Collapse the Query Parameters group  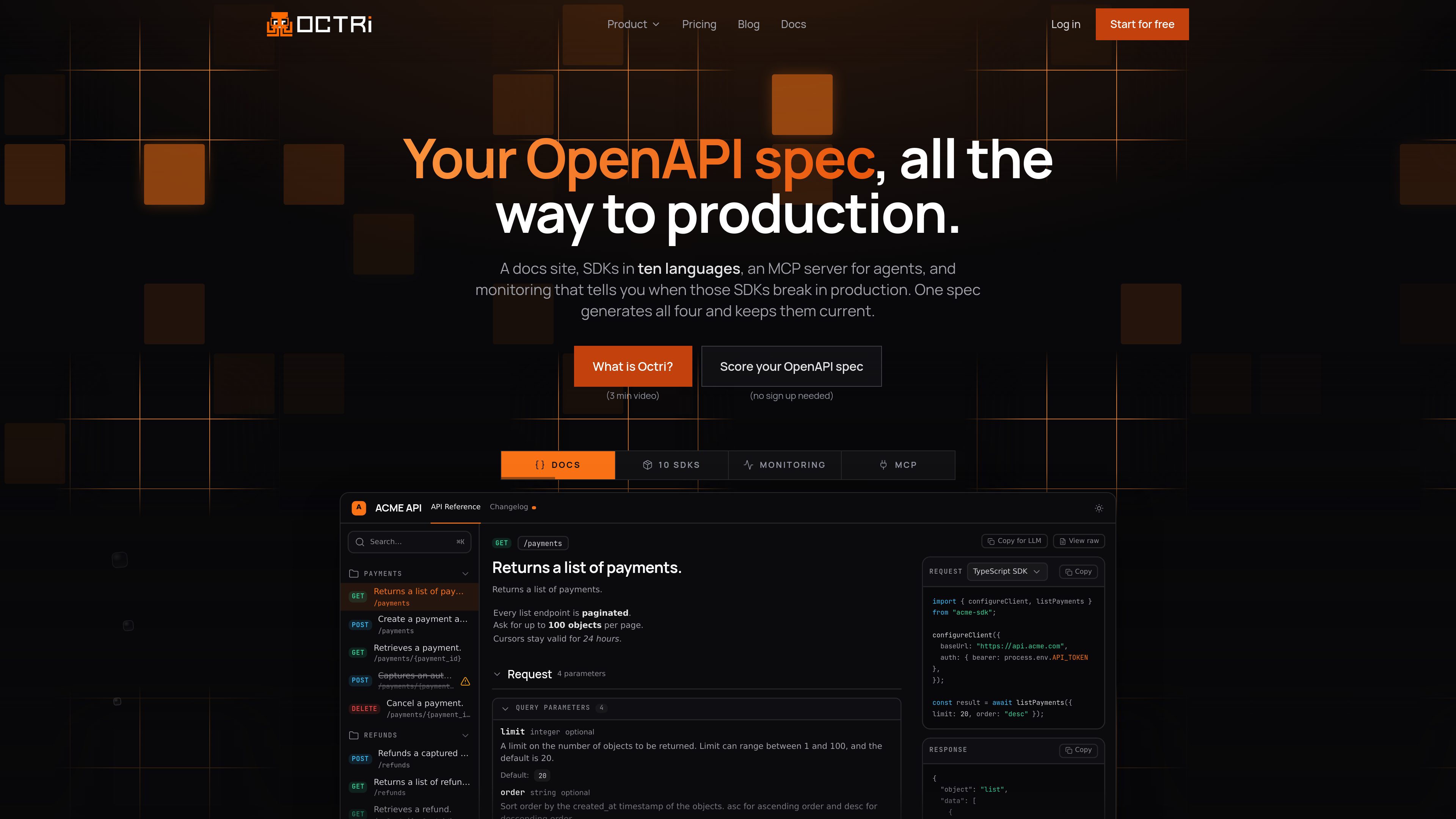tap(505, 708)
